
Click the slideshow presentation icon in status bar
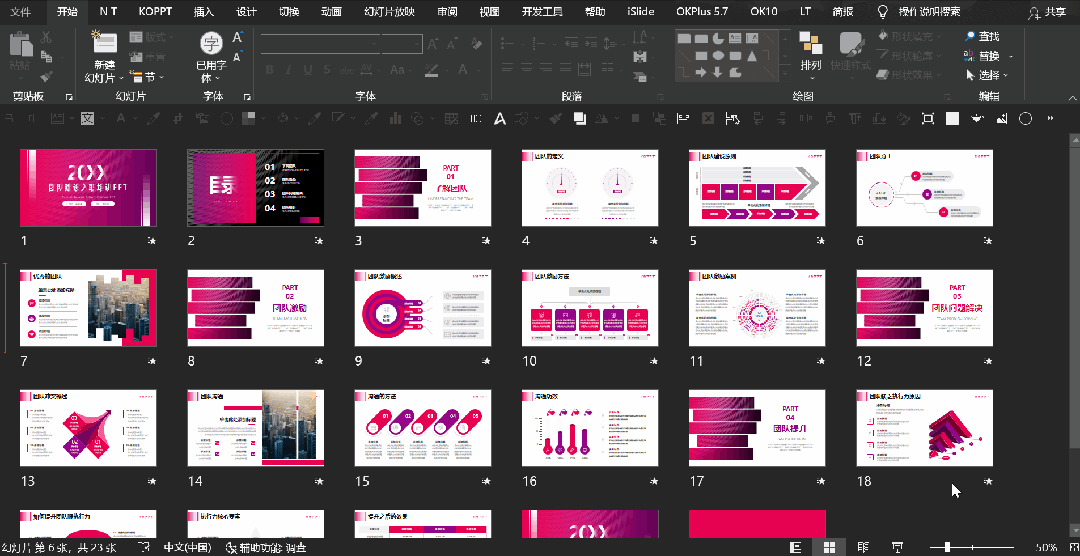pyautogui.click(x=897, y=547)
